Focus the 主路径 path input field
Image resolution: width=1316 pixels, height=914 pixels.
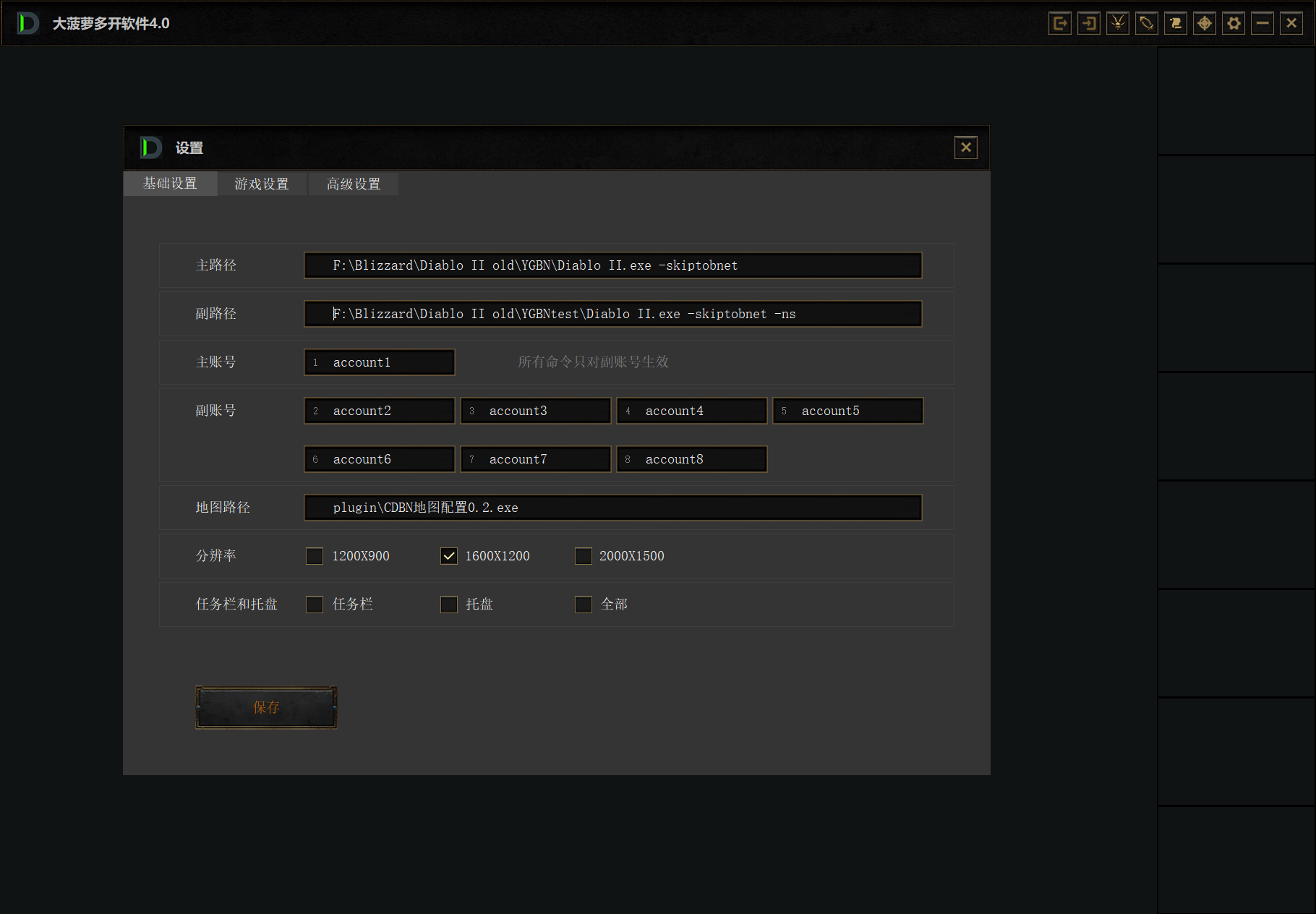[612, 265]
